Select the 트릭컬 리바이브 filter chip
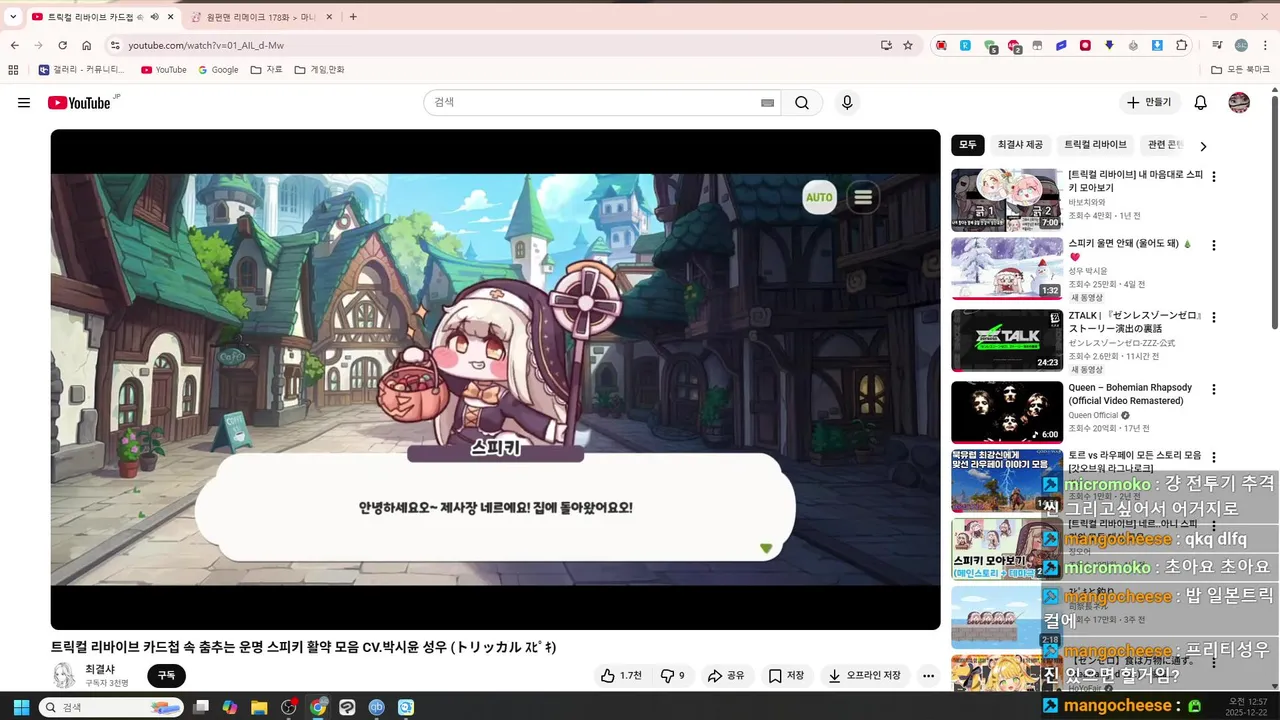This screenshot has width=1280, height=720. pyautogui.click(x=1095, y=145)
